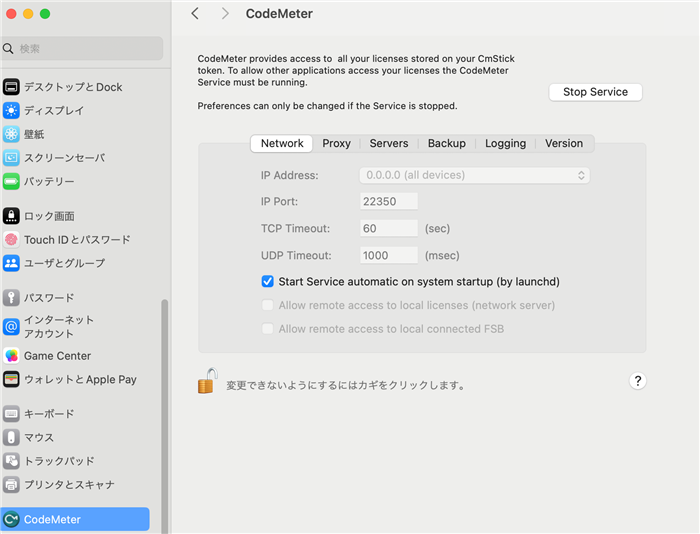The image size is (700, 534).
Task: Click the search magnifier icon
Action: coord(8,48)
